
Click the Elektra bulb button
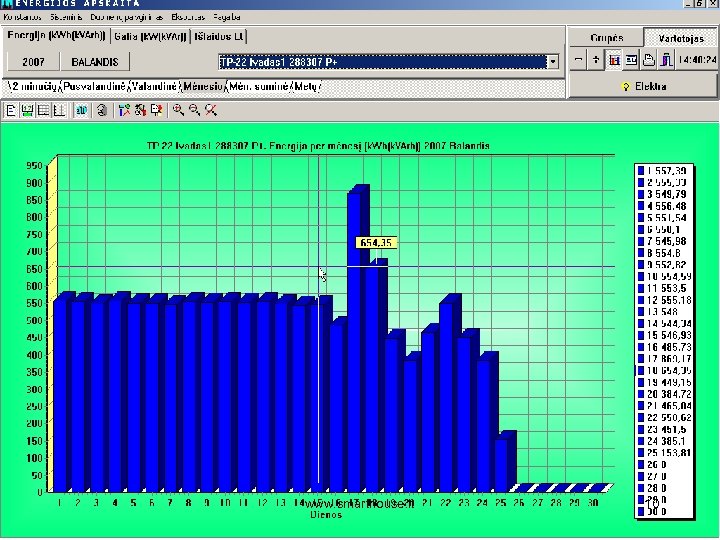pyautogui.click(x=643, y=86)
